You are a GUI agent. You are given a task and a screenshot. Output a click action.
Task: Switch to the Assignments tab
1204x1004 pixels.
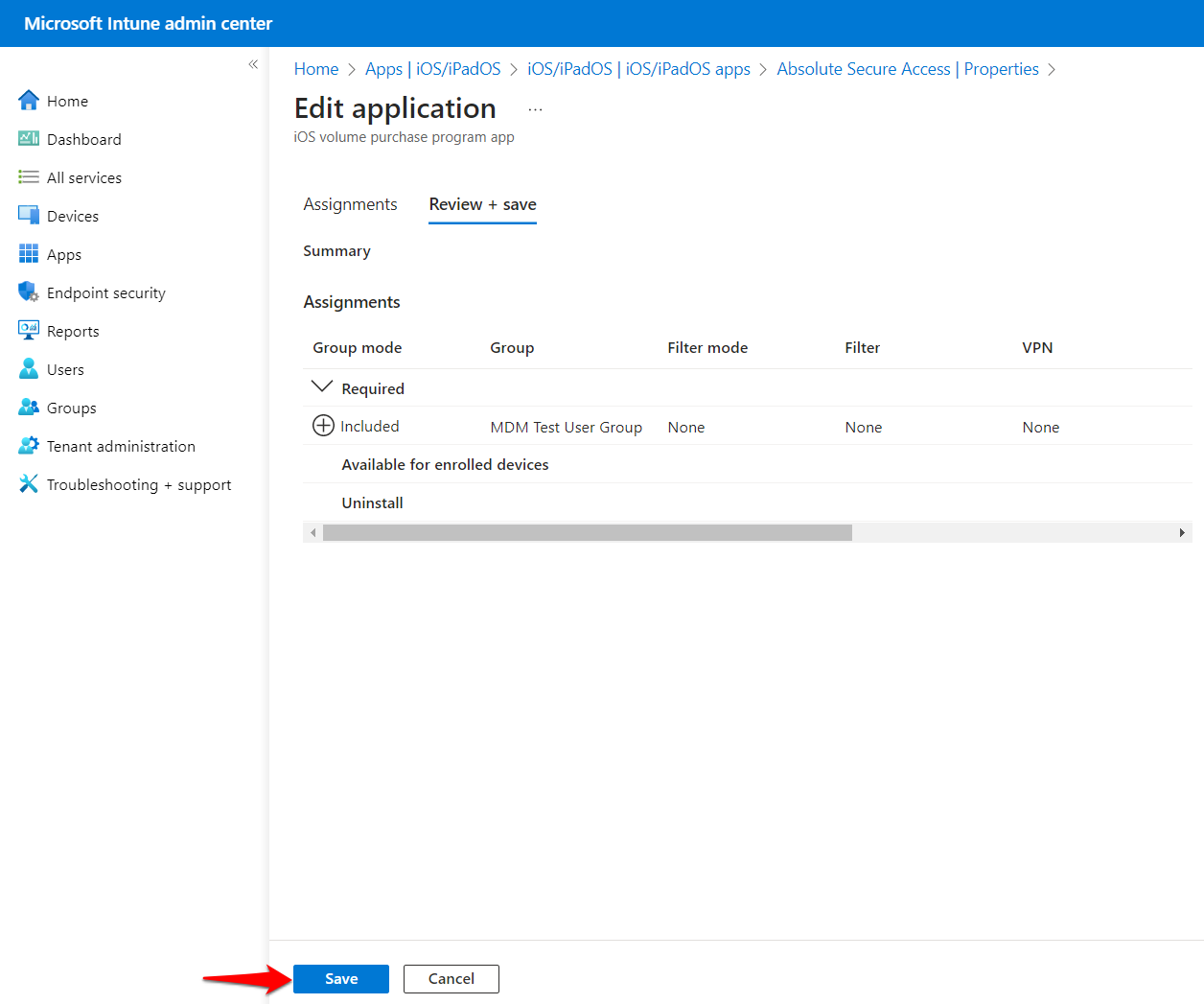click(350, 204)
